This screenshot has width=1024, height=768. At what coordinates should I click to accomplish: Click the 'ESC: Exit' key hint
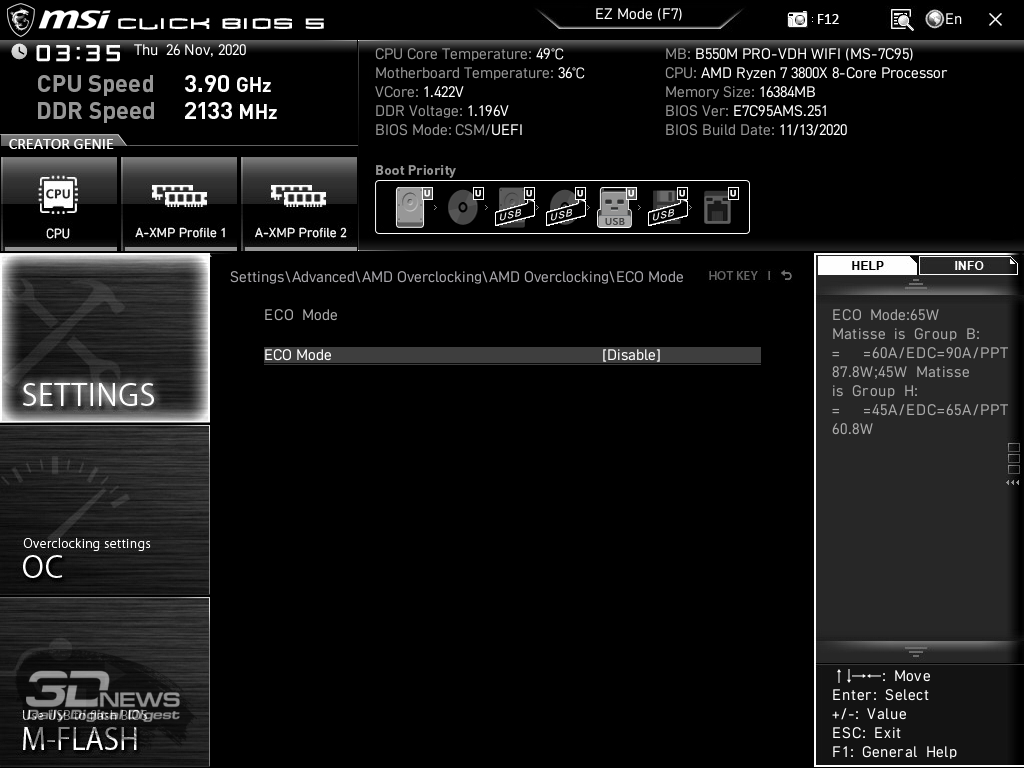[867, 733]
